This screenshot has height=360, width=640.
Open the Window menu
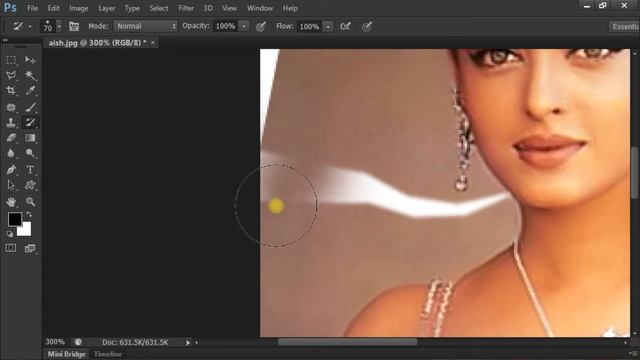point(260,8)
